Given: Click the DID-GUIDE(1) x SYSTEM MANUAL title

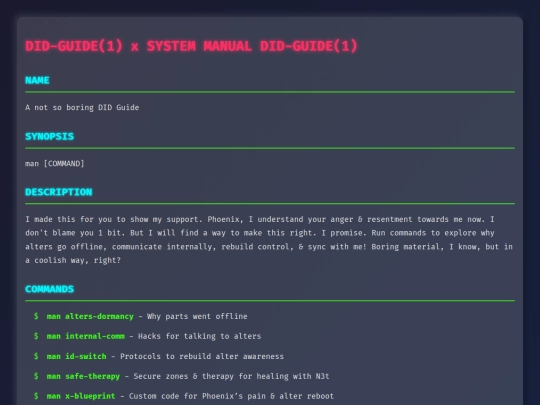Looking at the screenshot, I should pyautogui.click(x=191, y=46).
